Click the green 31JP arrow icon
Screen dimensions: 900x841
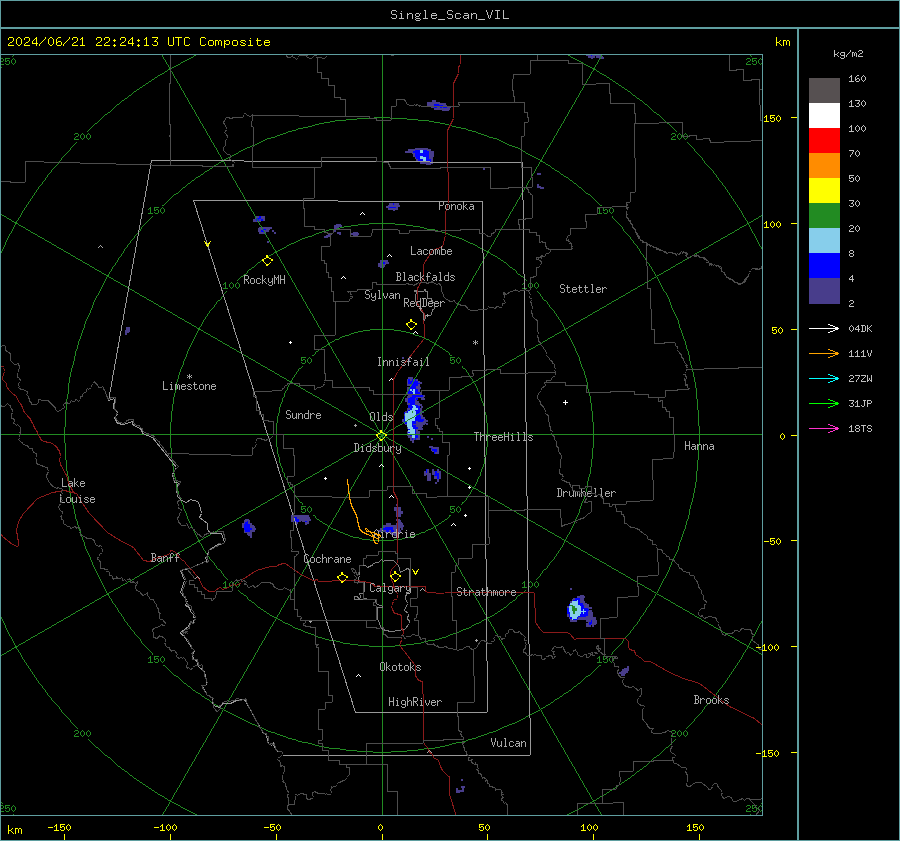click(x=824, y=404)
